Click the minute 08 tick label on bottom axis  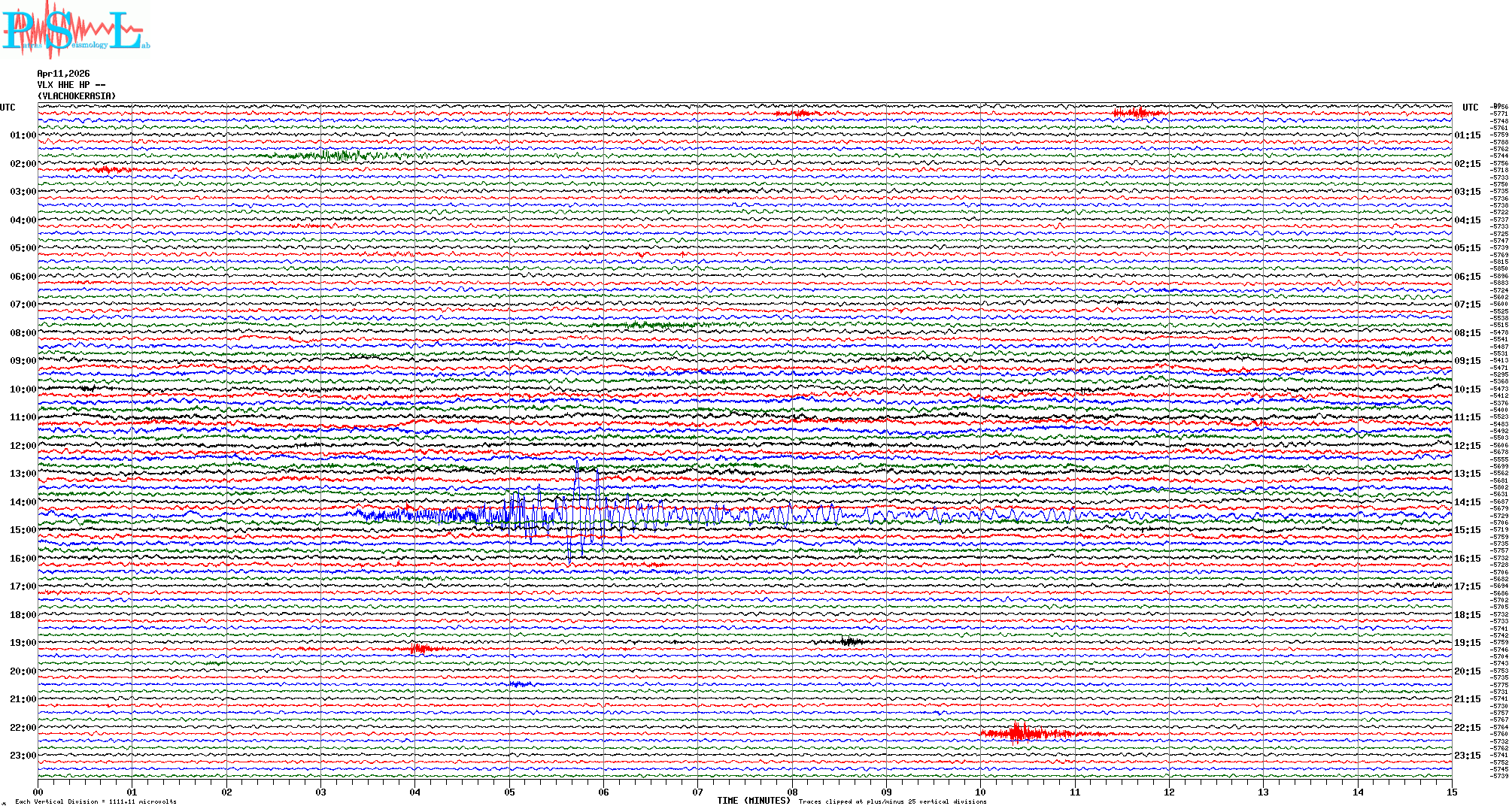792,792
